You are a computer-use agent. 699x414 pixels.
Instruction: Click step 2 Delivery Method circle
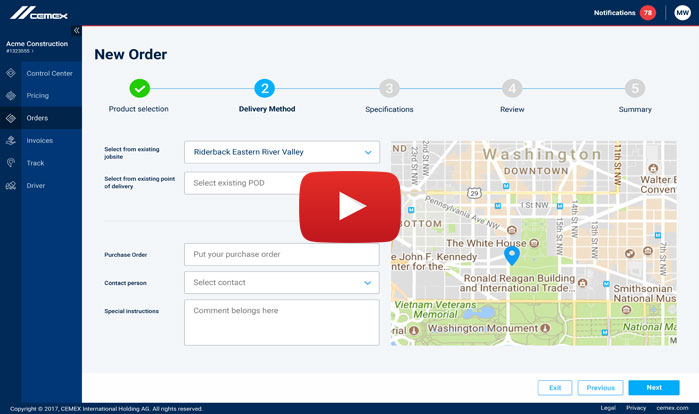click(x=265, y=88)
